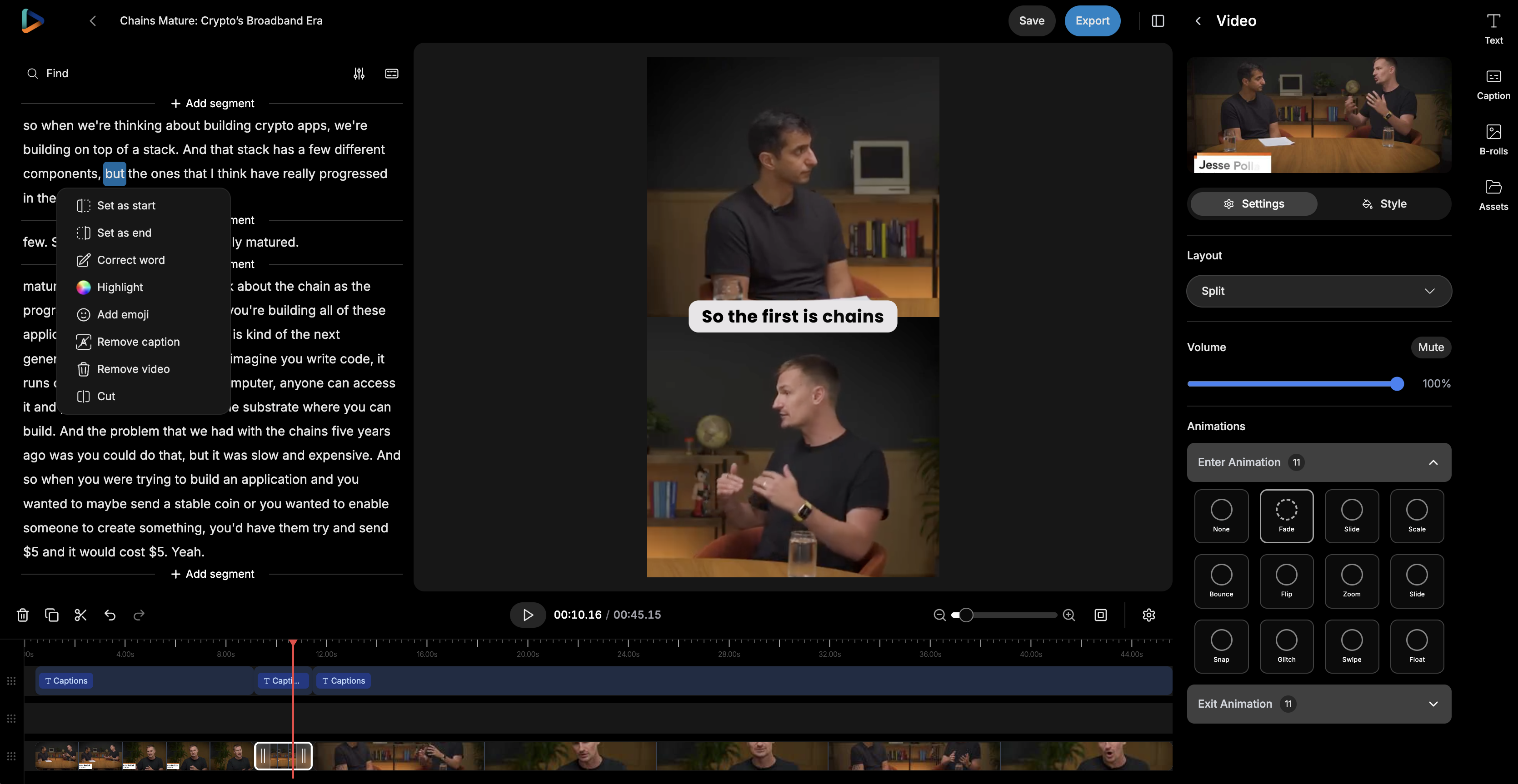Click Add segment above the transcript
The width and height of the screenshot is (1518, 784).
click(212, 103)
